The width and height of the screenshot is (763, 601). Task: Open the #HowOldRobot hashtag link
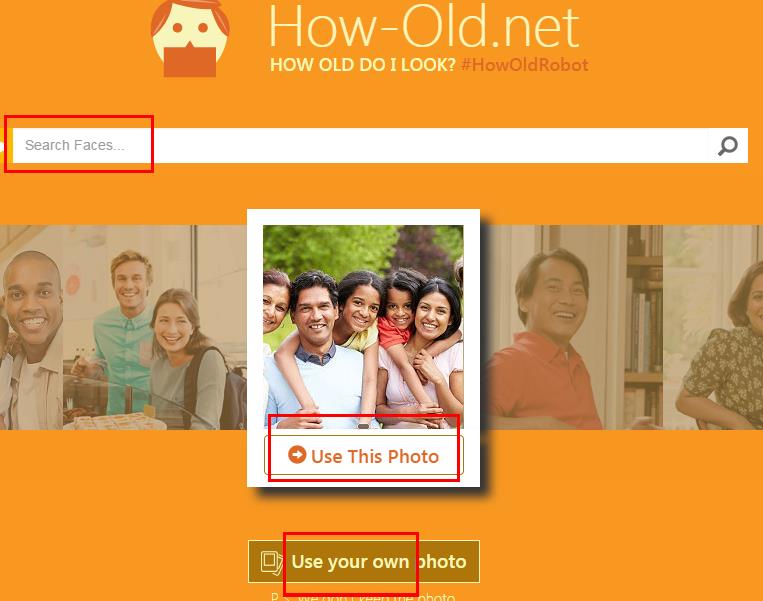[525, 65]
